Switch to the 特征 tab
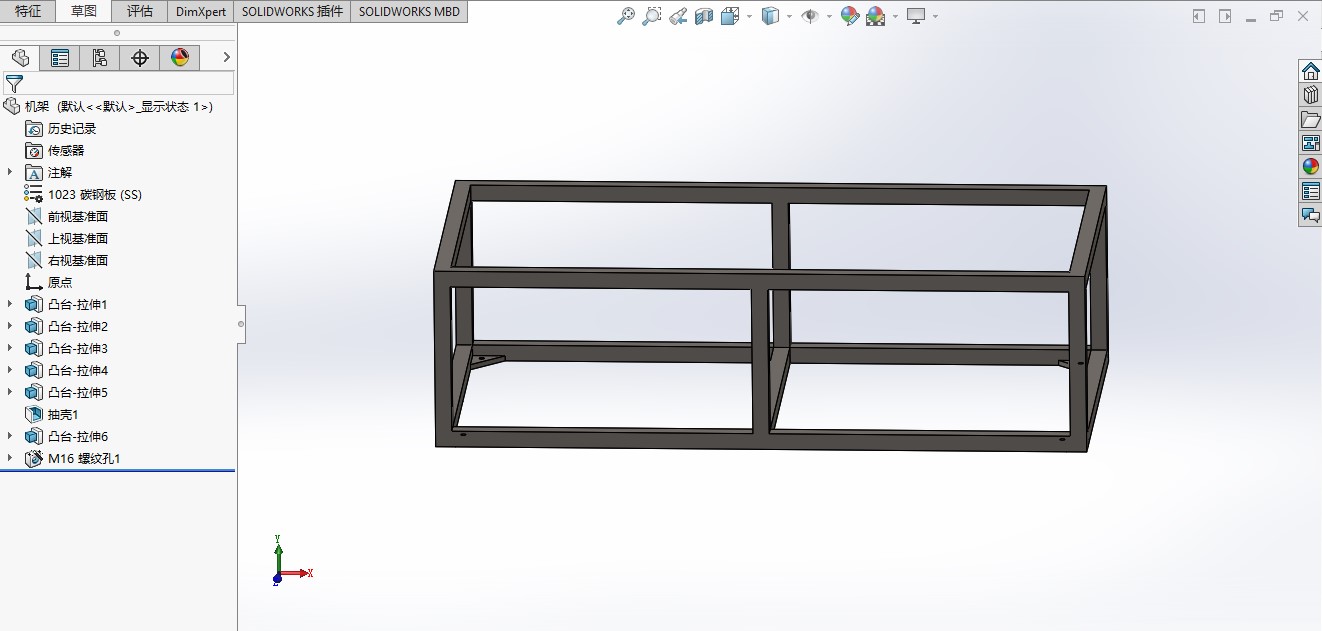 click(28, 12)
